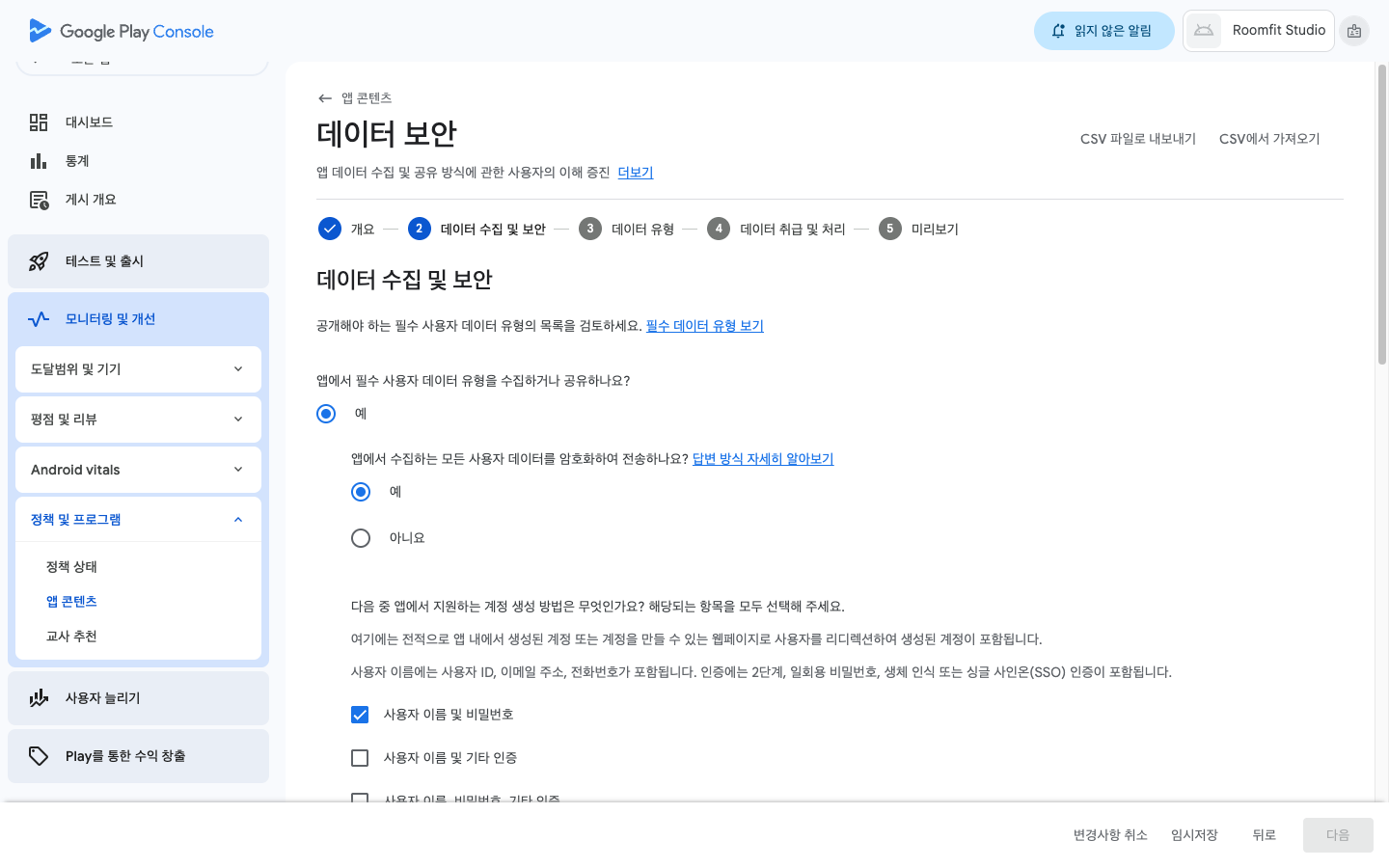The width and height of the screenshot is (1389, 868).
Task: Open 통계 statistics bar chart icon
Action: coord(39,161)
